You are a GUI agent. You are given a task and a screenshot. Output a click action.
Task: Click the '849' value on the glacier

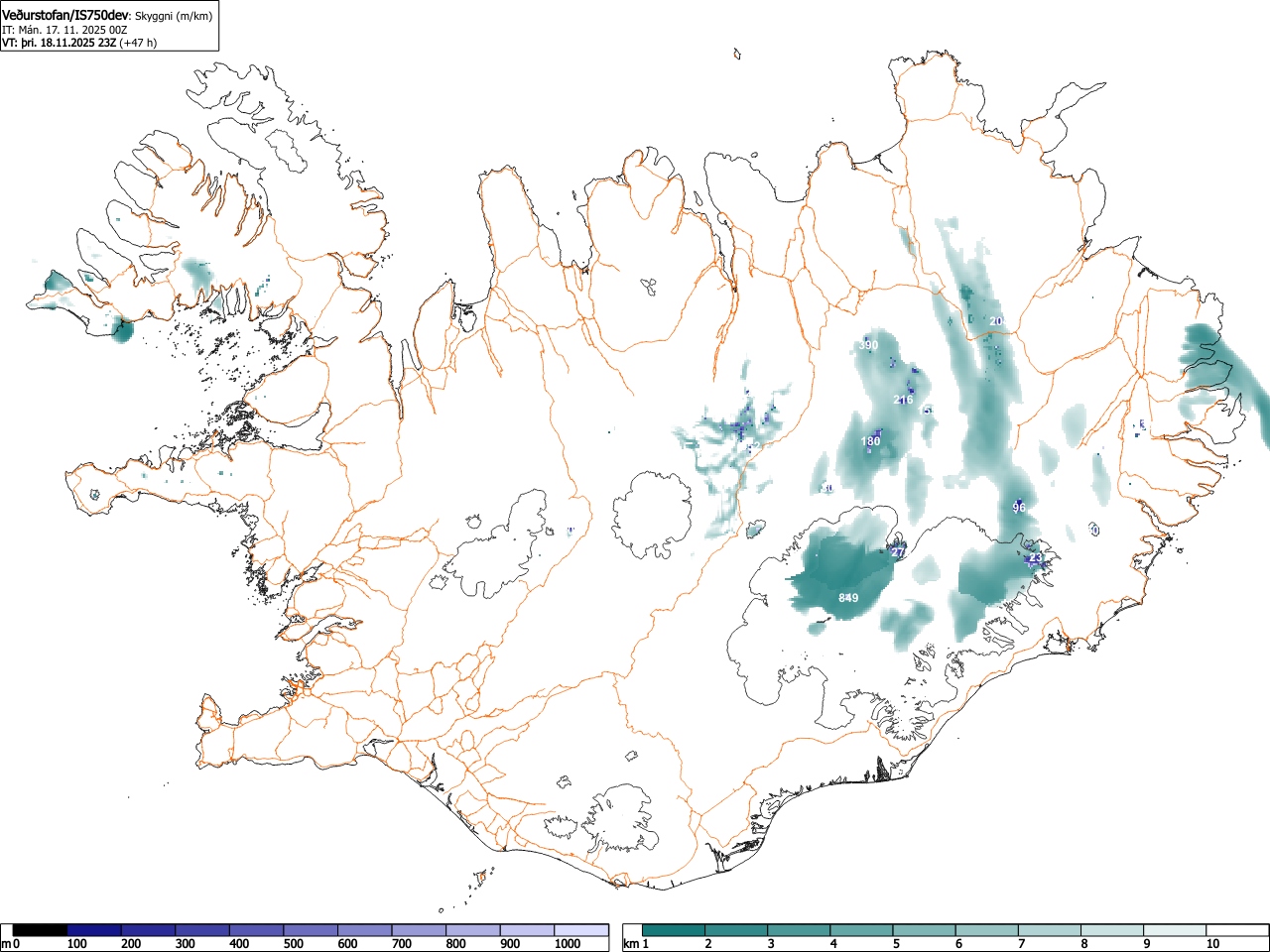pyautogui.click(x=848, y=598)
